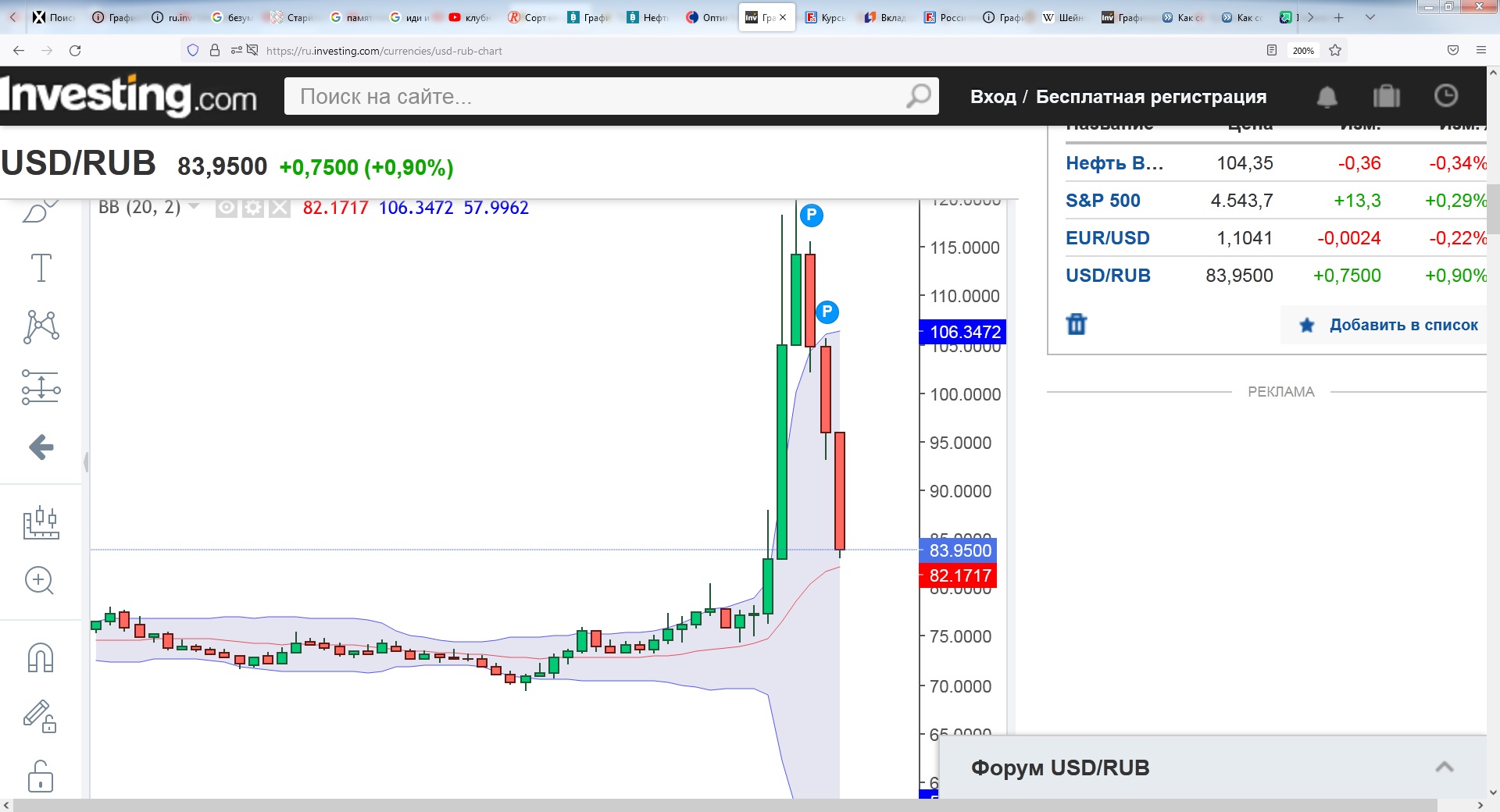The image size is (1500, 812).
Task: Switch to the YouTube 'клуб' tab
Action: (470, 17)
